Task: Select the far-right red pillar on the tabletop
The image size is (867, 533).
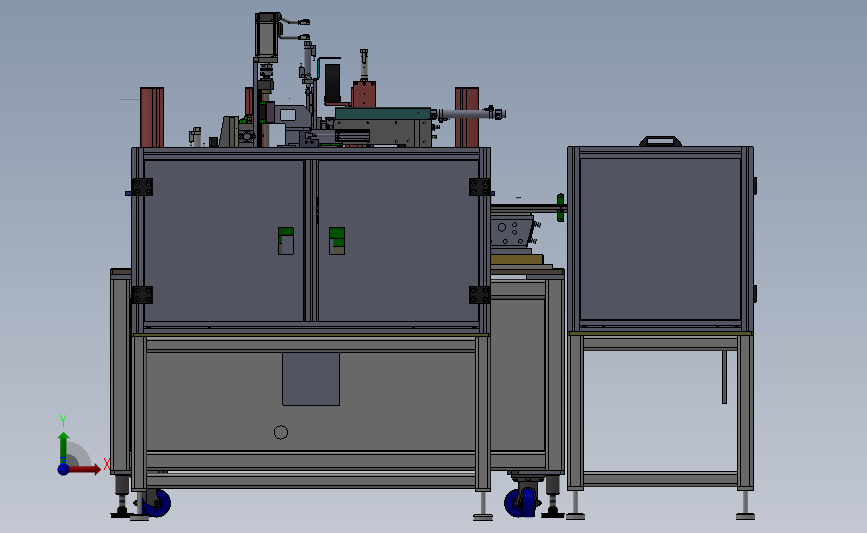Action: click(467, 117)
